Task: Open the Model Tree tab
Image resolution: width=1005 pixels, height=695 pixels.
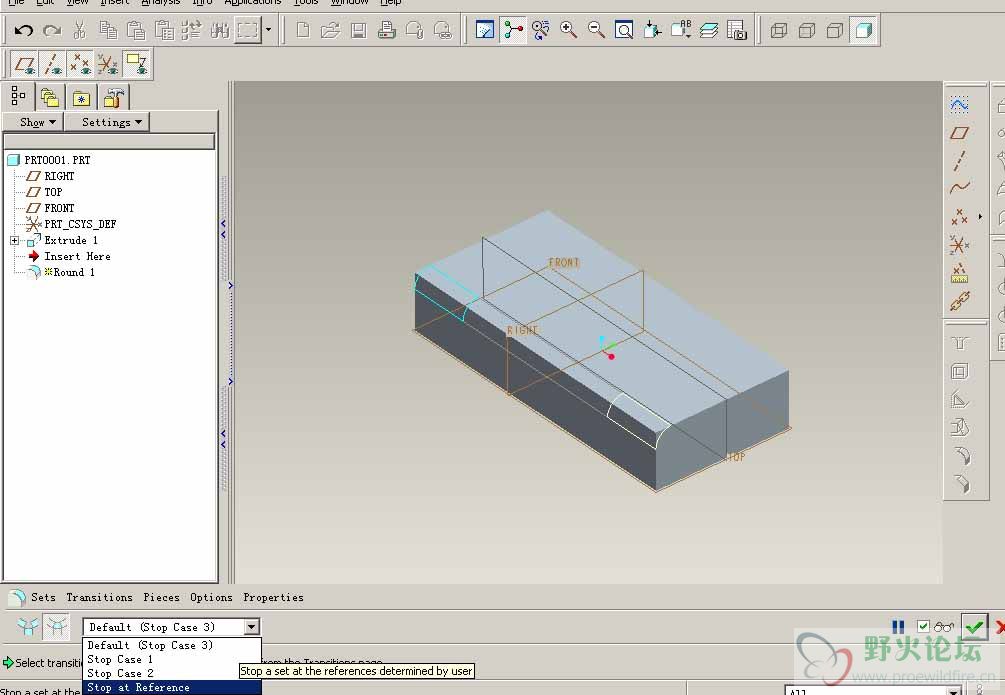Action: point(18,97)
